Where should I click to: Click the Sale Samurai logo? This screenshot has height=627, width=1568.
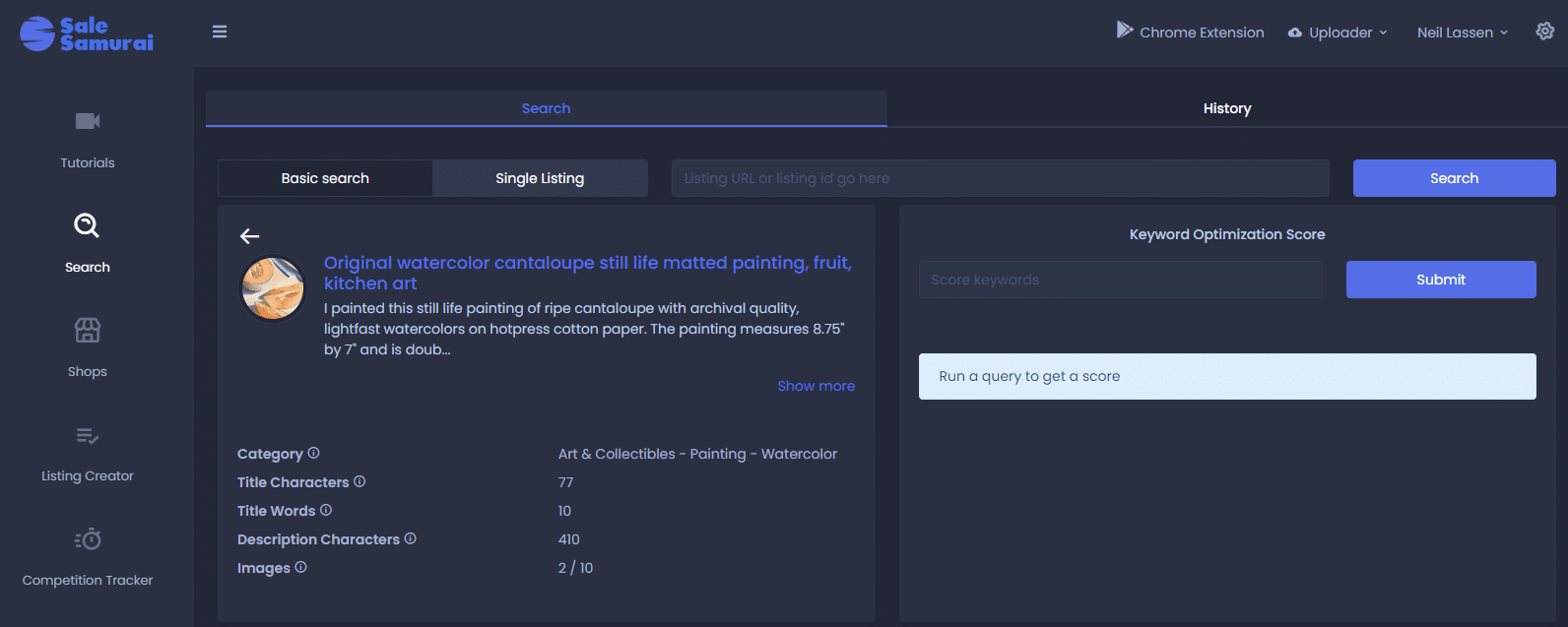[87, 33]
